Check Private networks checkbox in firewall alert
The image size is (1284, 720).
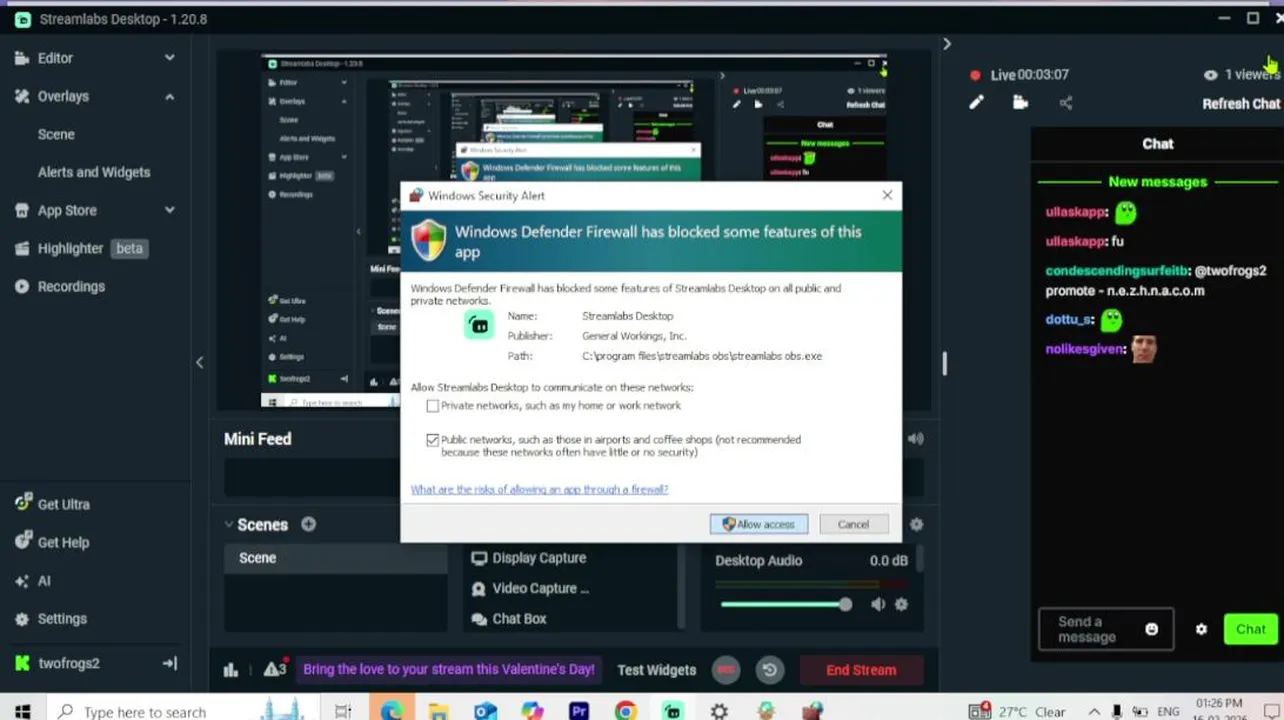tap(432, 406)
